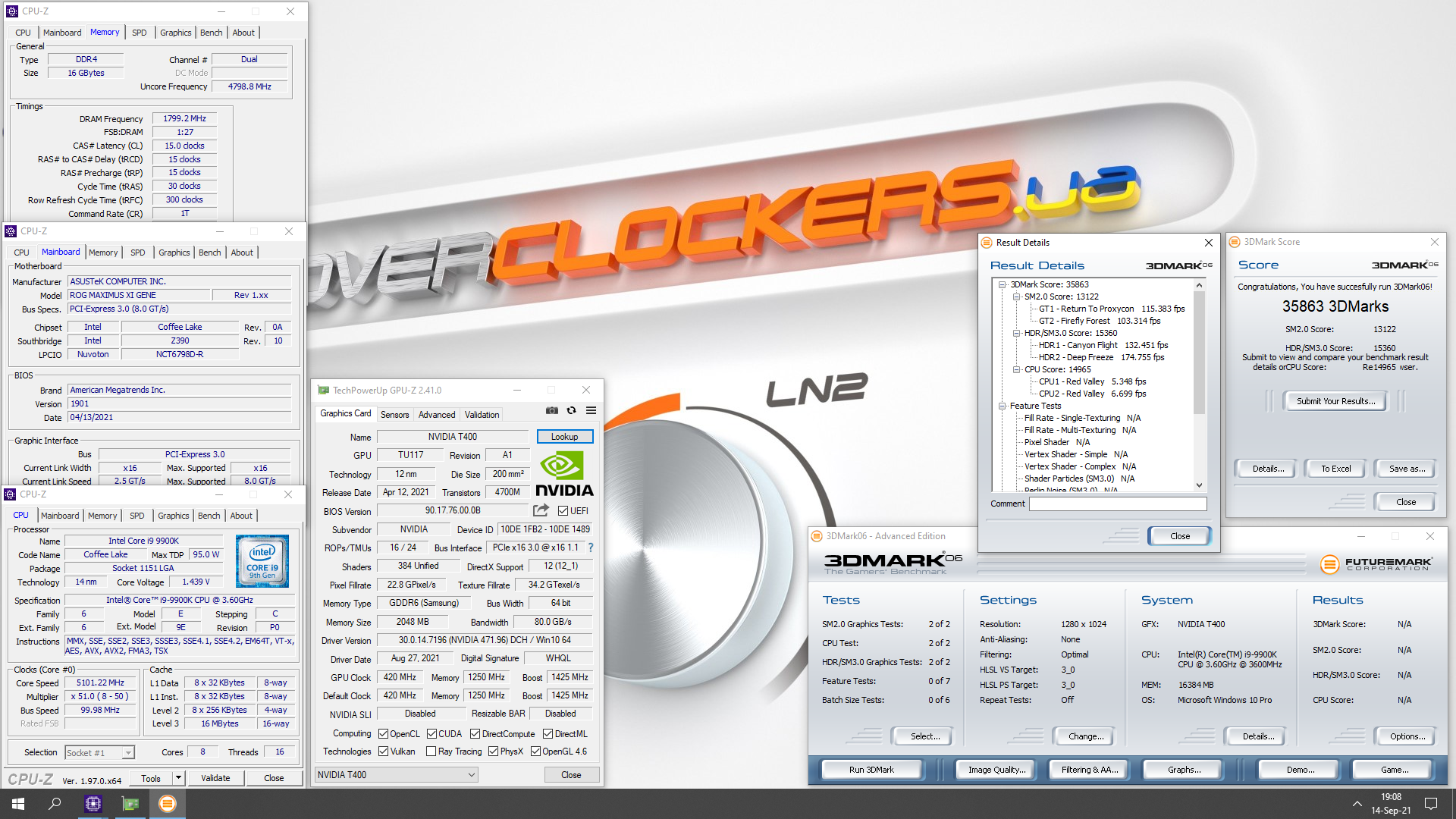Viewport: 1456px width, 819px height.
Task: Toggle OpenCL checkbox
Action: coord(384,734)
